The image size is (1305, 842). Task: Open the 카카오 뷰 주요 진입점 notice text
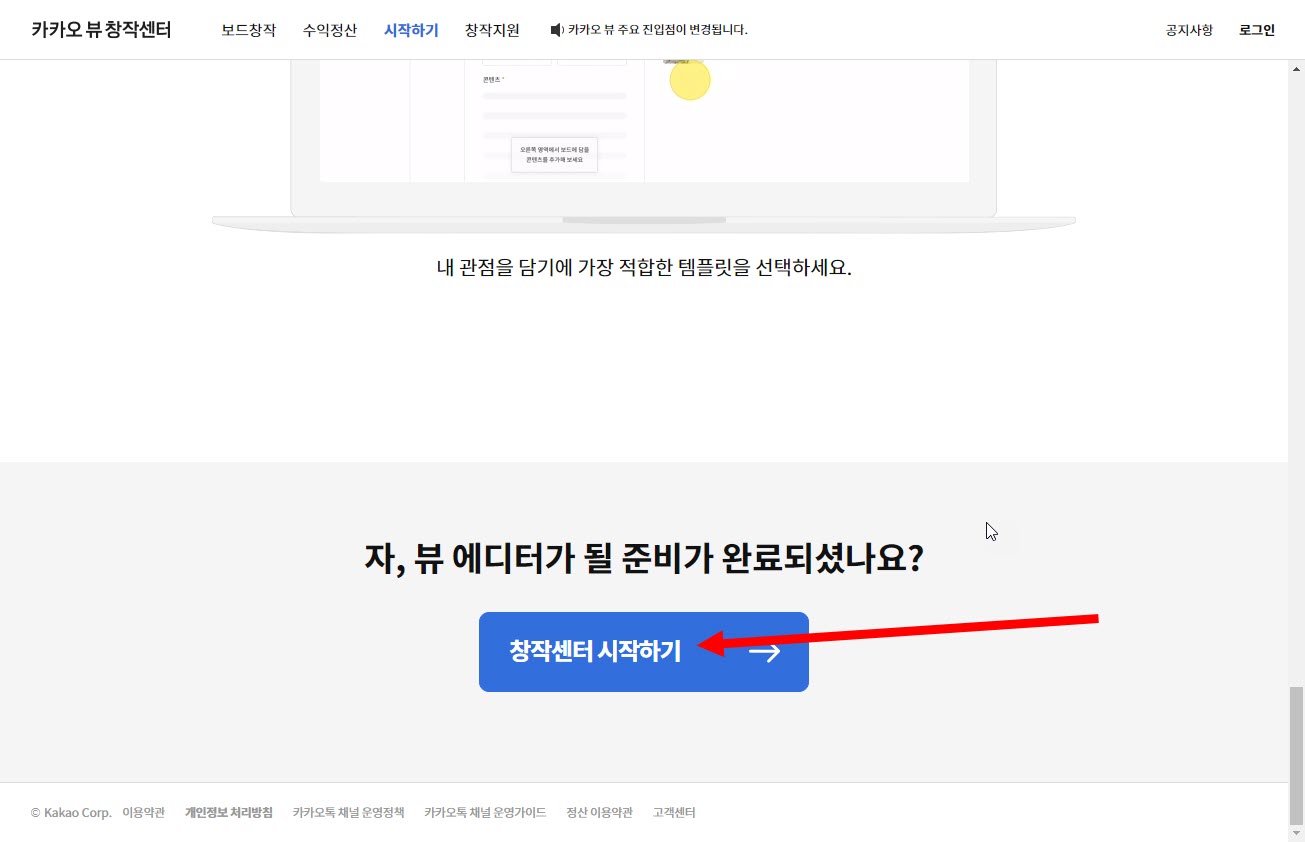pos(658,30)
